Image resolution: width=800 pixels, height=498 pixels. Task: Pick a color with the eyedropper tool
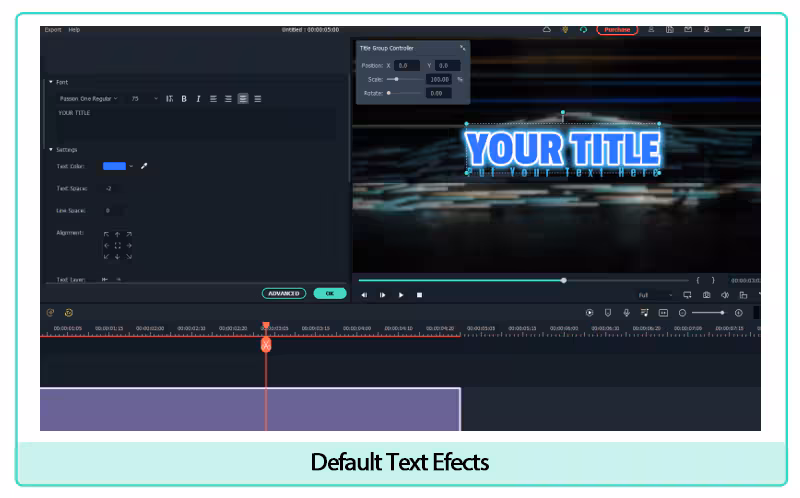144,166
